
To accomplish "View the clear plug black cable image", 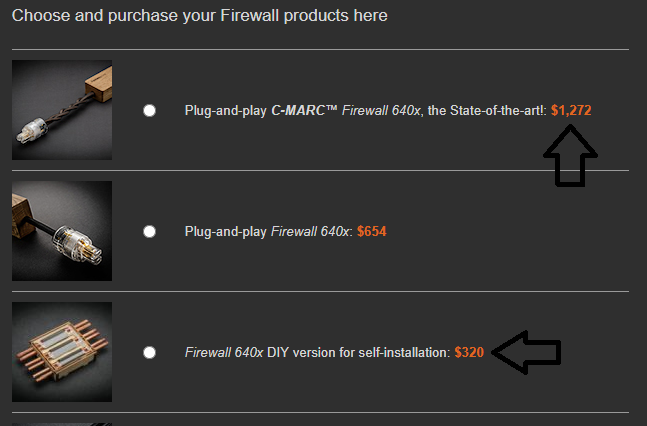I will (x=62, y=231).
